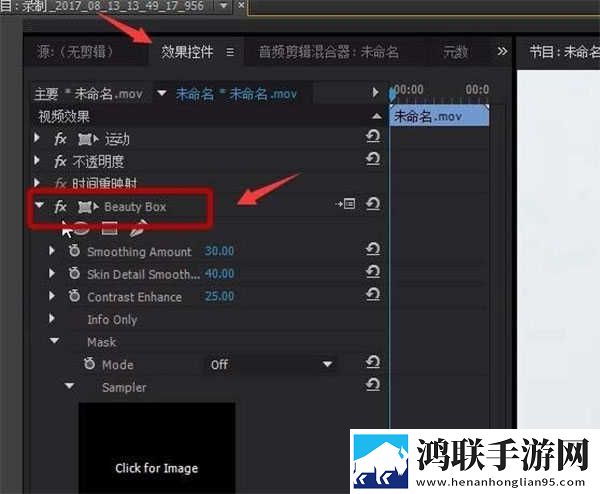Screen dimensions: 600x494
Task: Create a 4-point rectangle mask for Beauty Box
Action: coord(109,228)
